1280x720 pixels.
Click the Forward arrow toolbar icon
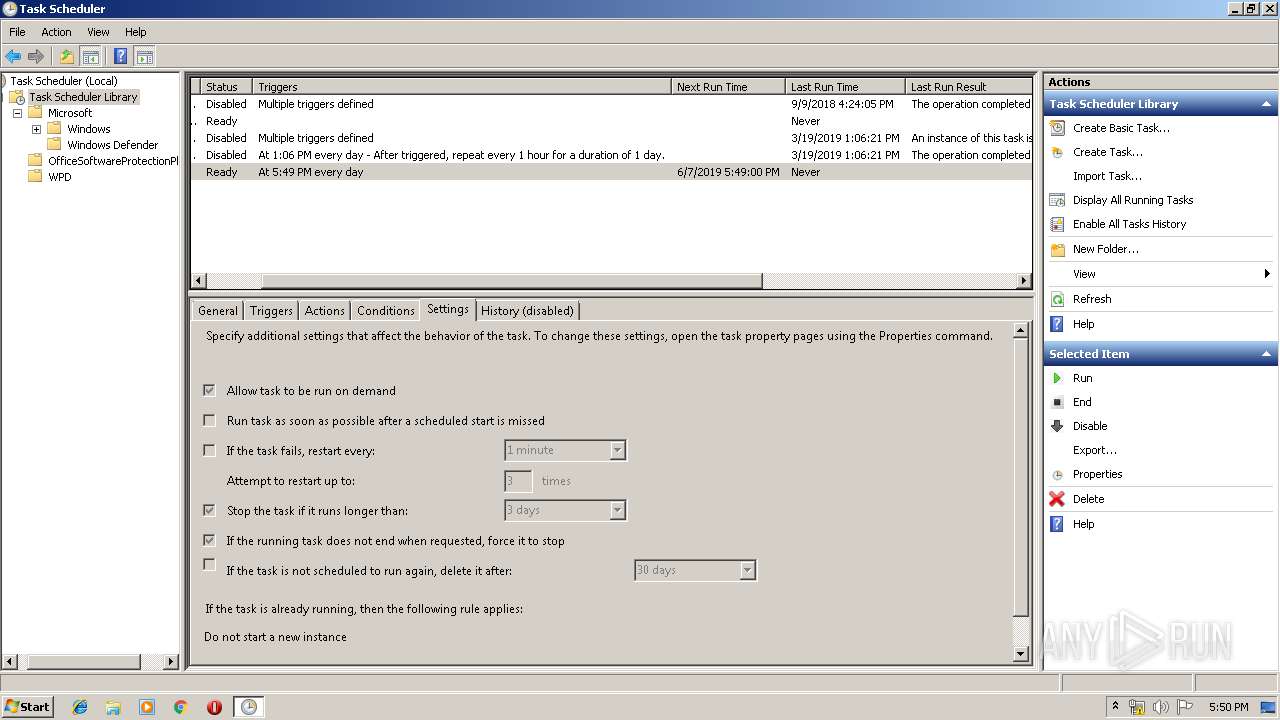36,56
